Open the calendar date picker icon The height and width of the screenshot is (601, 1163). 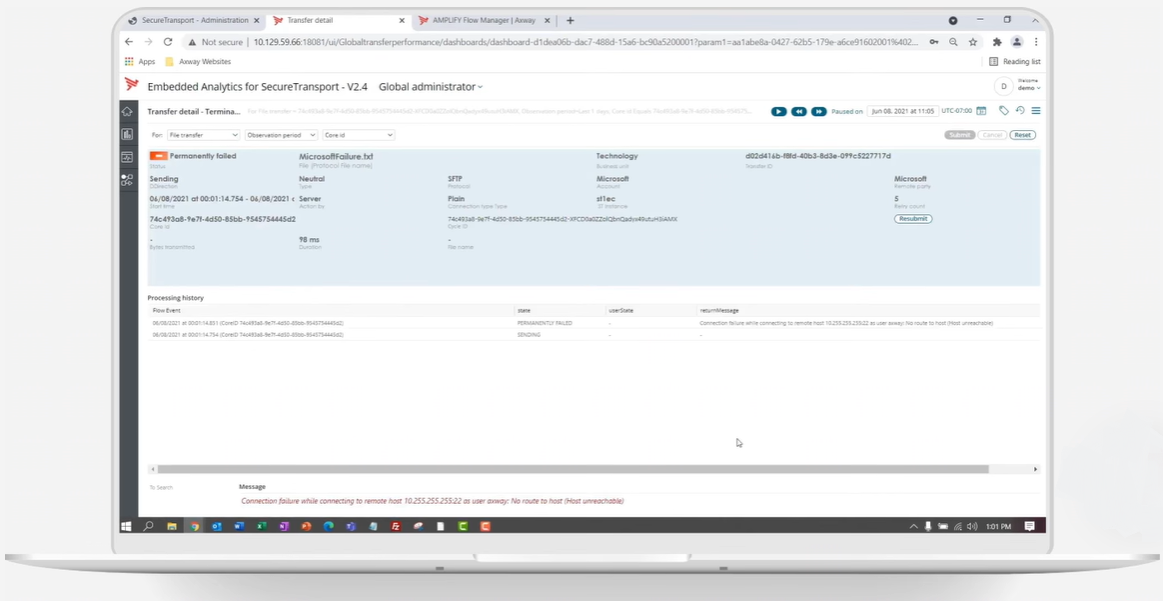click(981, 111)
